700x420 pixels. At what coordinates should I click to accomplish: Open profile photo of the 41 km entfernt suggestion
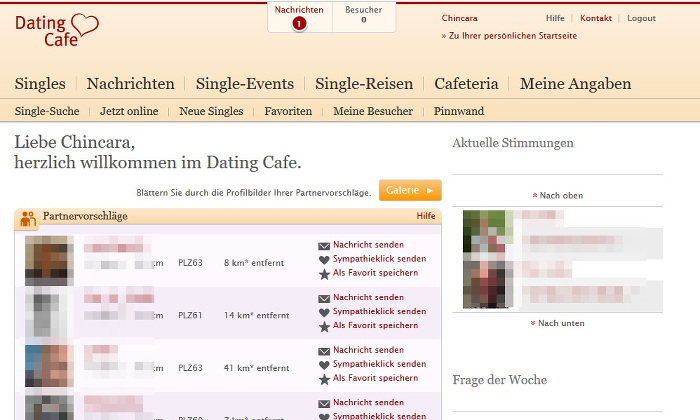click(49, 366)
